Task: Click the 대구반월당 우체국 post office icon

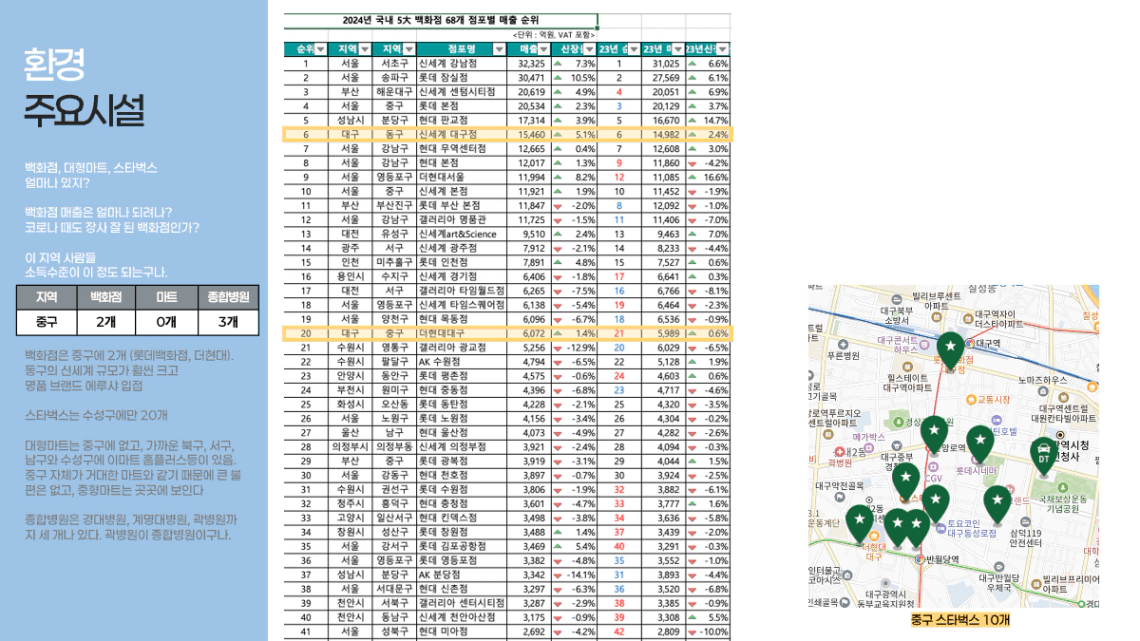Action: coord(999,567)
